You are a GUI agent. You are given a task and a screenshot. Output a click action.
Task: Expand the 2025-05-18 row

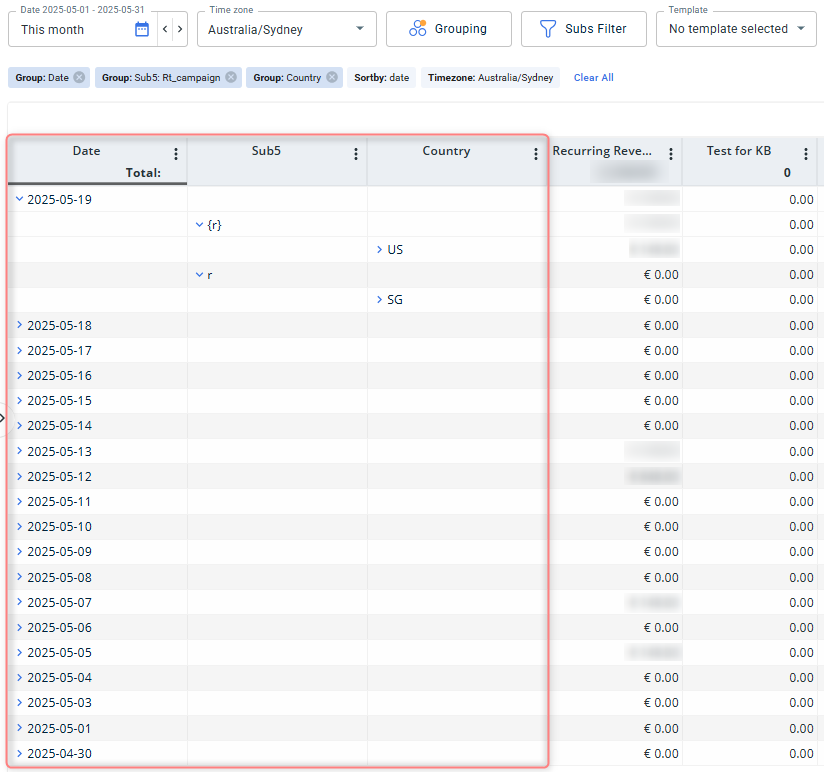(19, 325)
